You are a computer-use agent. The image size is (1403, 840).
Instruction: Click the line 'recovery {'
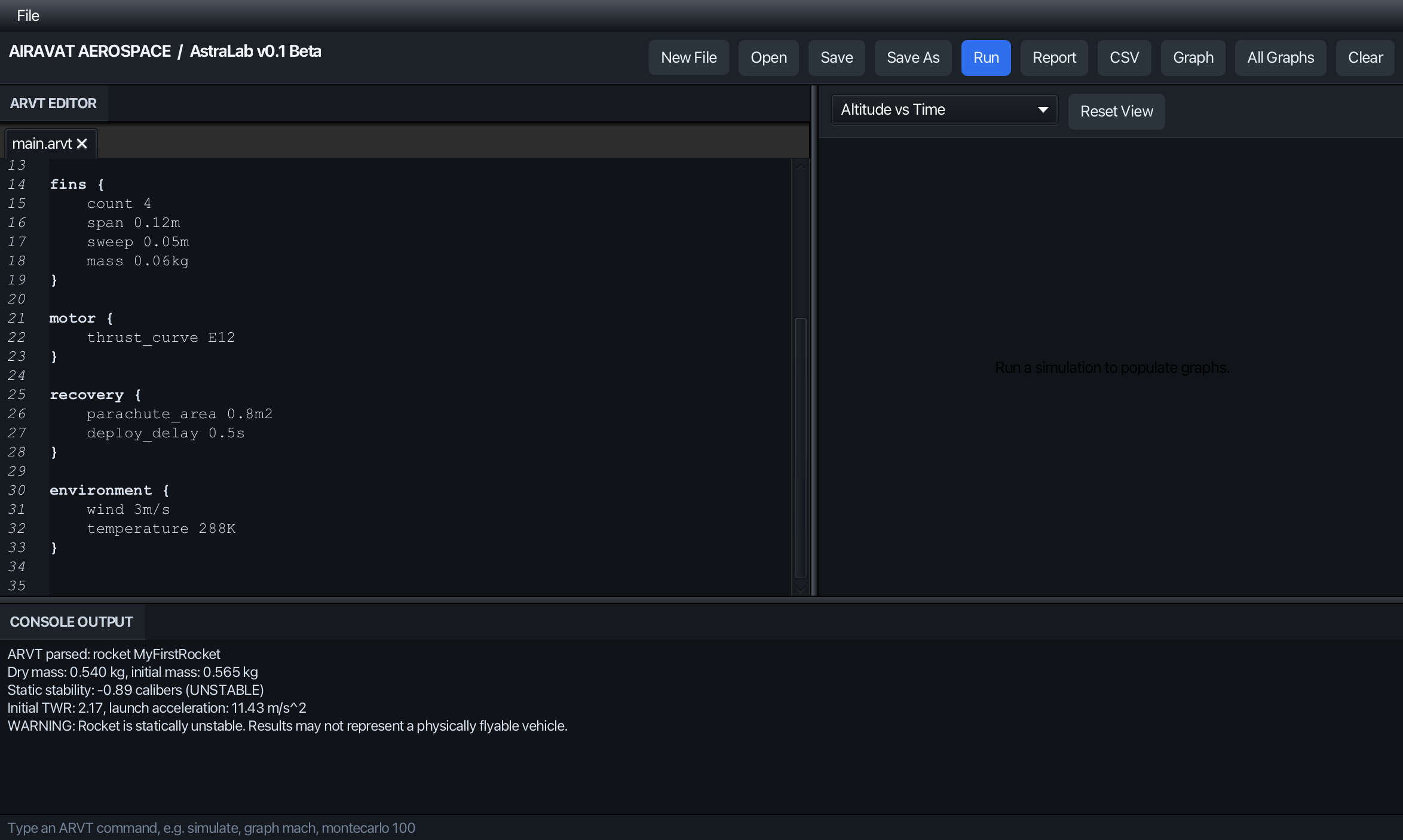point(96,395)
